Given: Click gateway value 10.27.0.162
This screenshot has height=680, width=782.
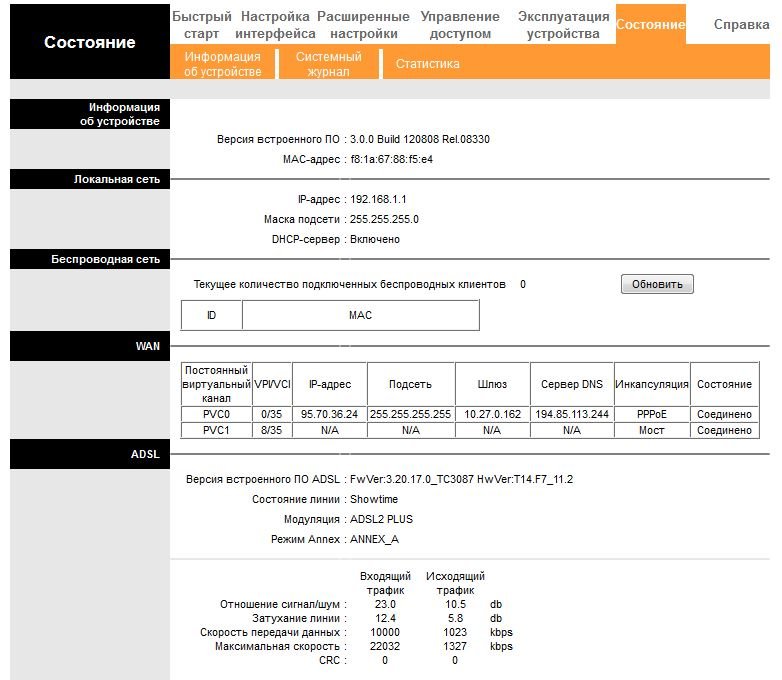Looking at the screenshot, I should [x=491, y=414].
